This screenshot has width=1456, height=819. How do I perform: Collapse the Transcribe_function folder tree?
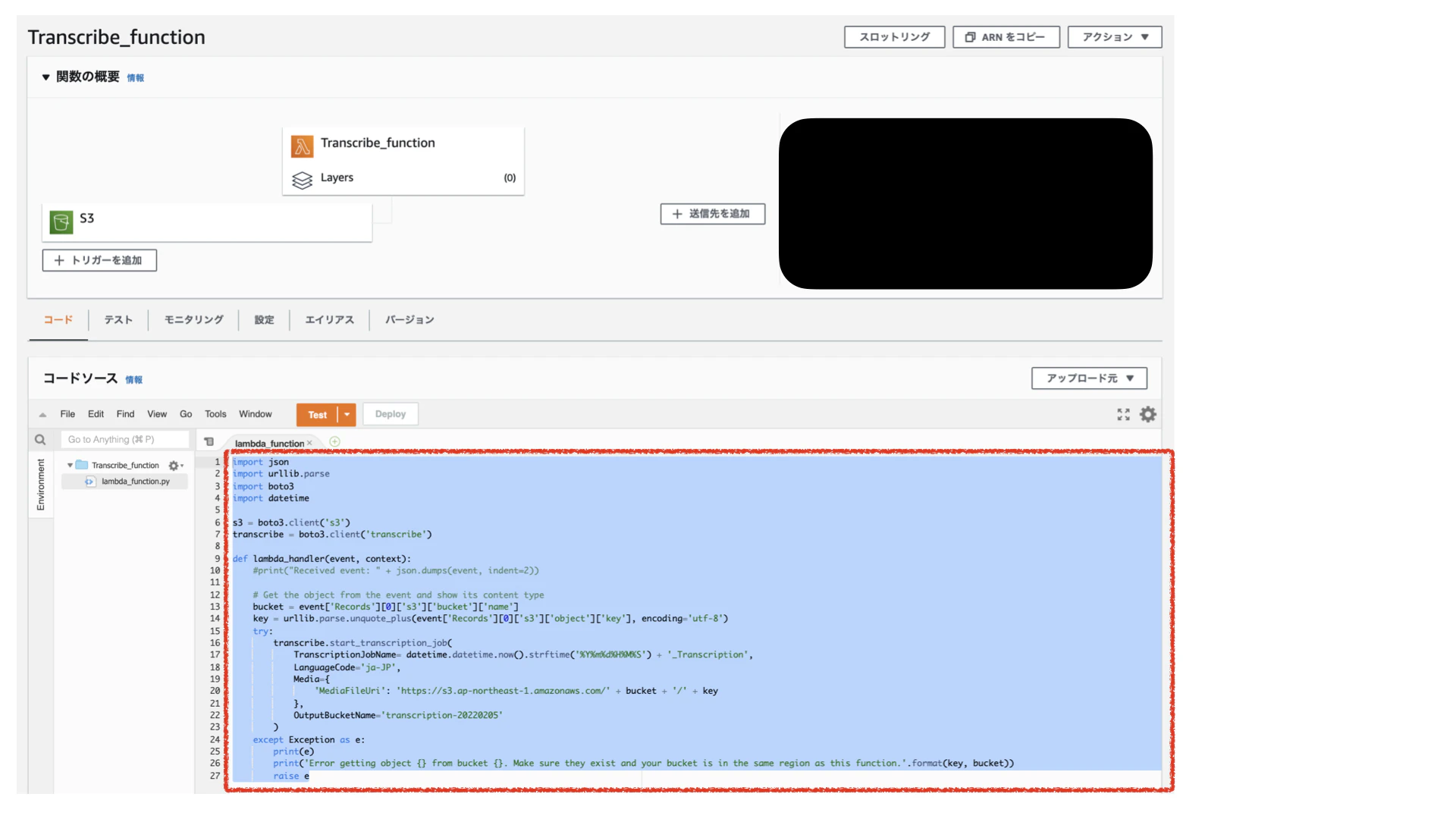coord(70,466)
